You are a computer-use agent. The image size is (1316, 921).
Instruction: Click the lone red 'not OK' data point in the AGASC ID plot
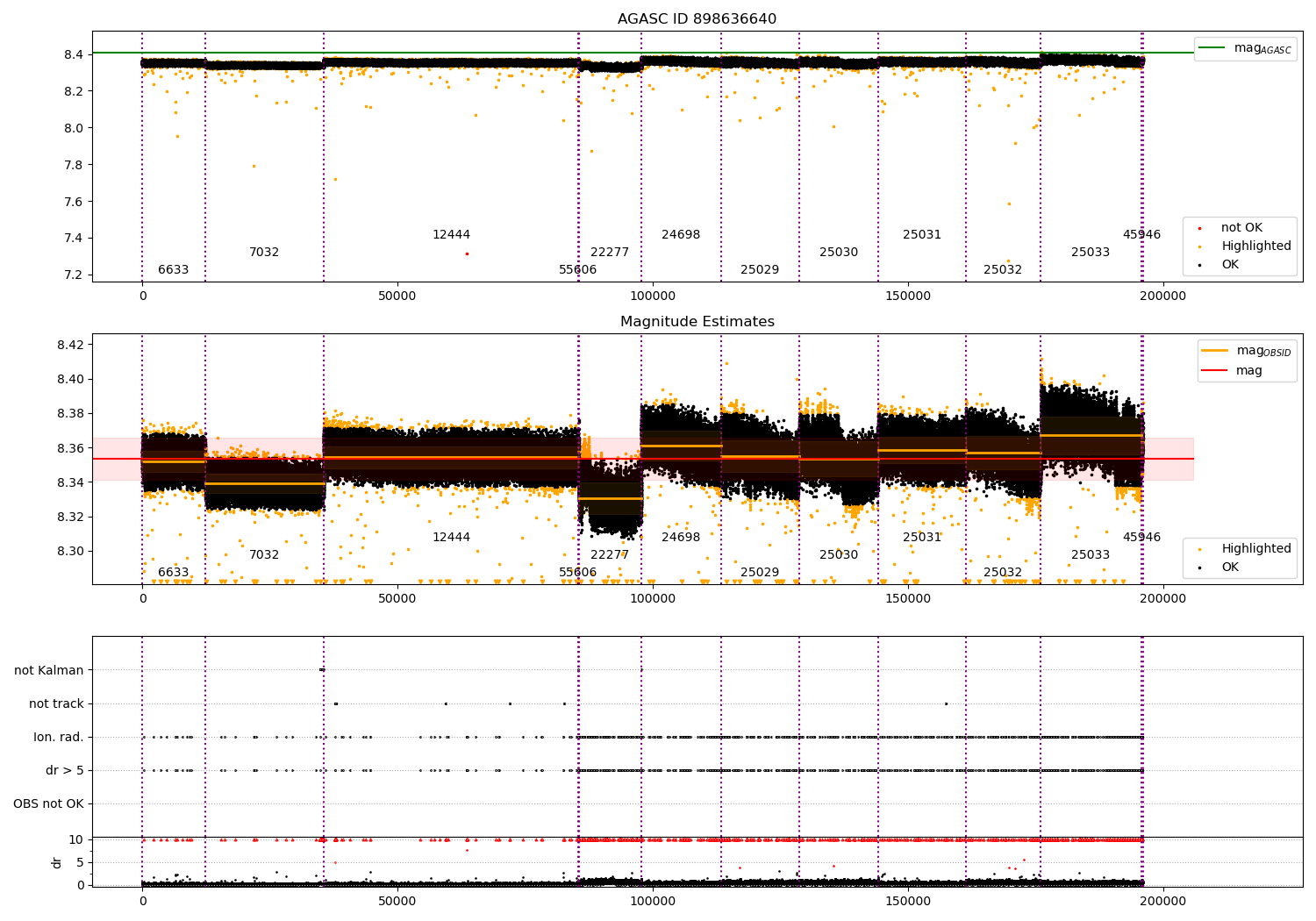[467, 253]
